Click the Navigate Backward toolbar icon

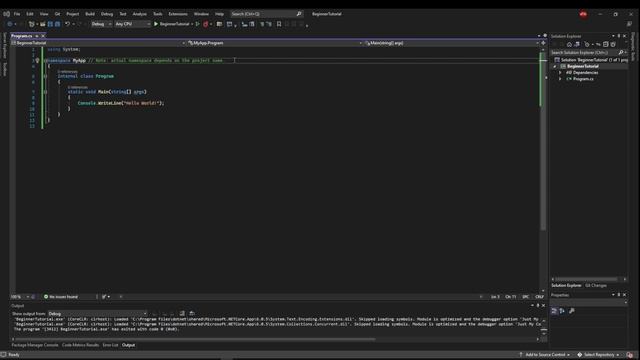tap(9, 24)
